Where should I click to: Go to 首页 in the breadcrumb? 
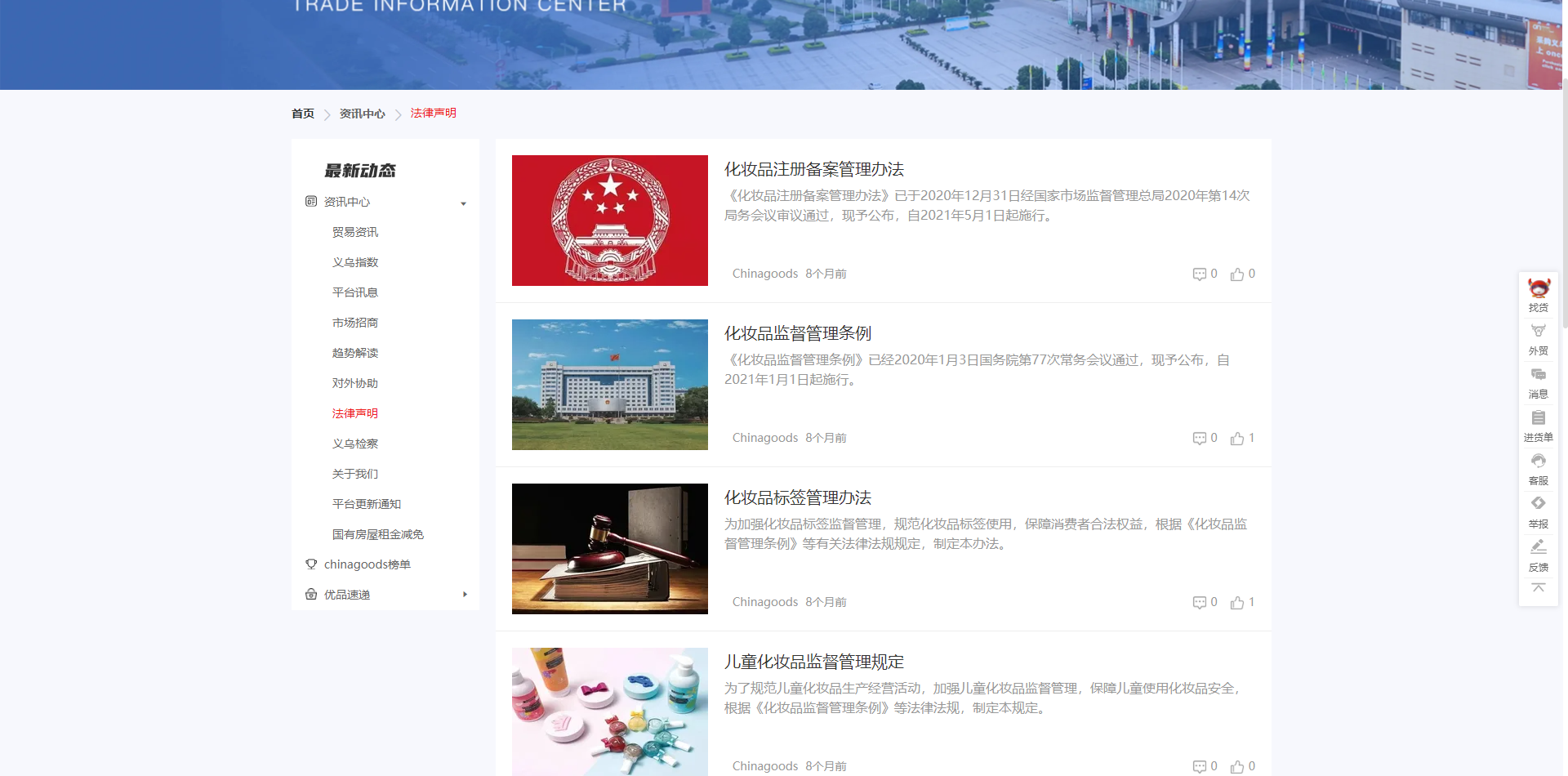pyautogui.click(x=303, y=114)
